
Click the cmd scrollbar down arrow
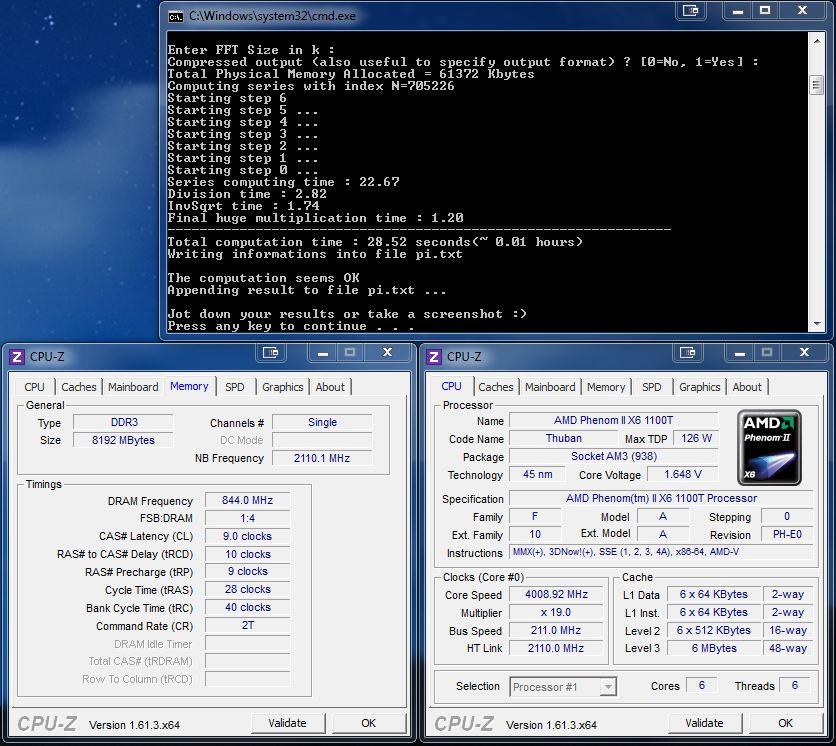(x=816, y=324)
